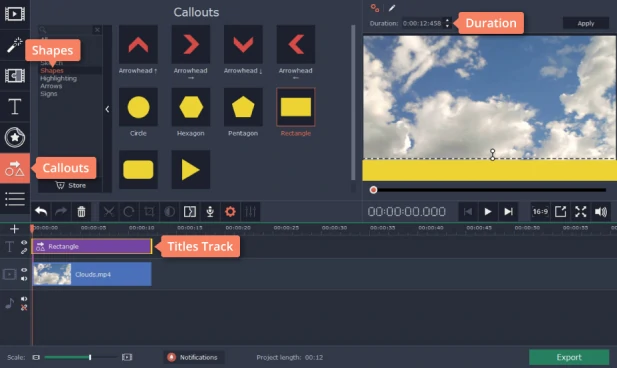
Task: Collapse the callouts category panel chevron
Action: click(107, 109)
